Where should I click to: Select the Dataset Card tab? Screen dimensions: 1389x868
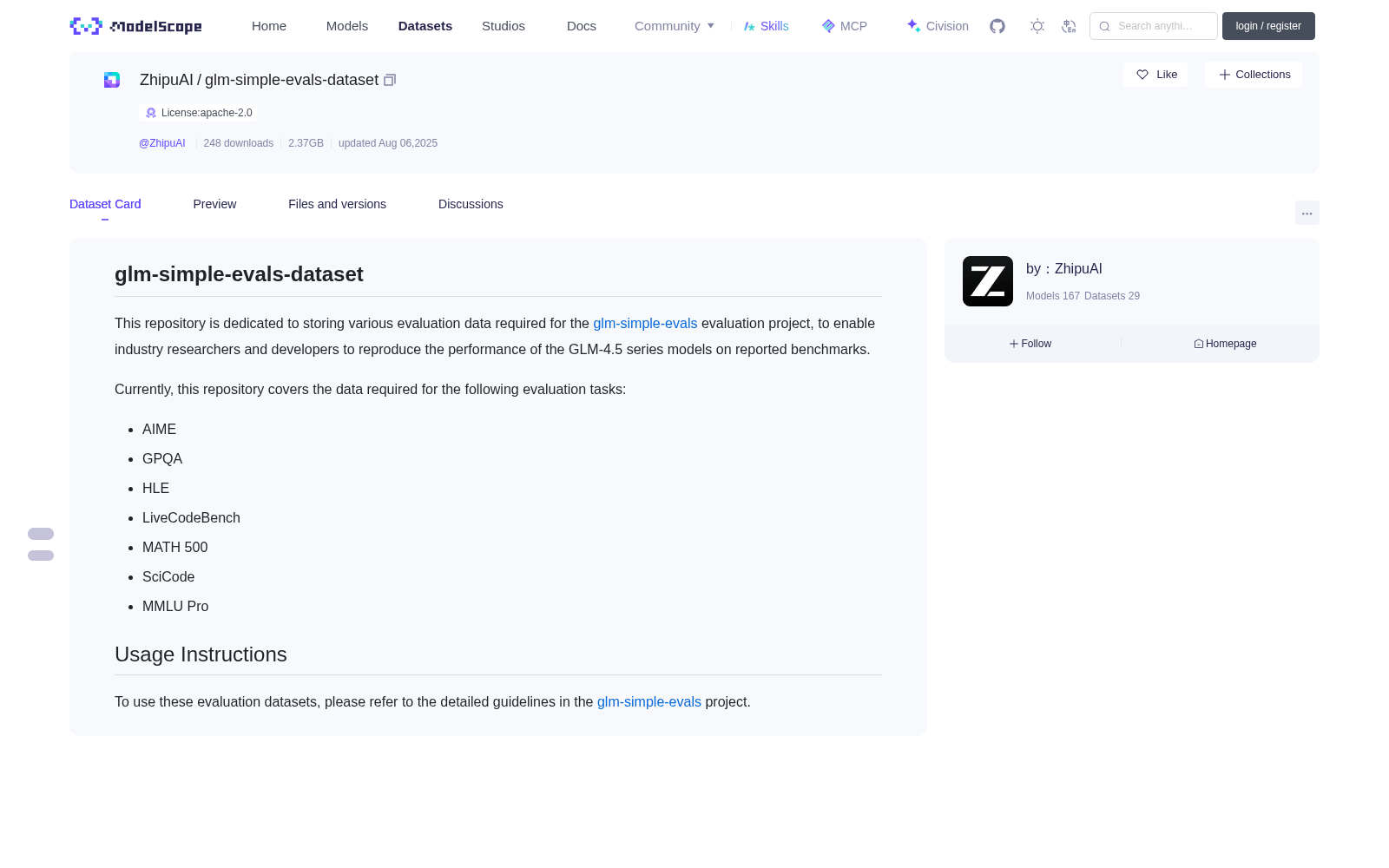pos(105,204)
